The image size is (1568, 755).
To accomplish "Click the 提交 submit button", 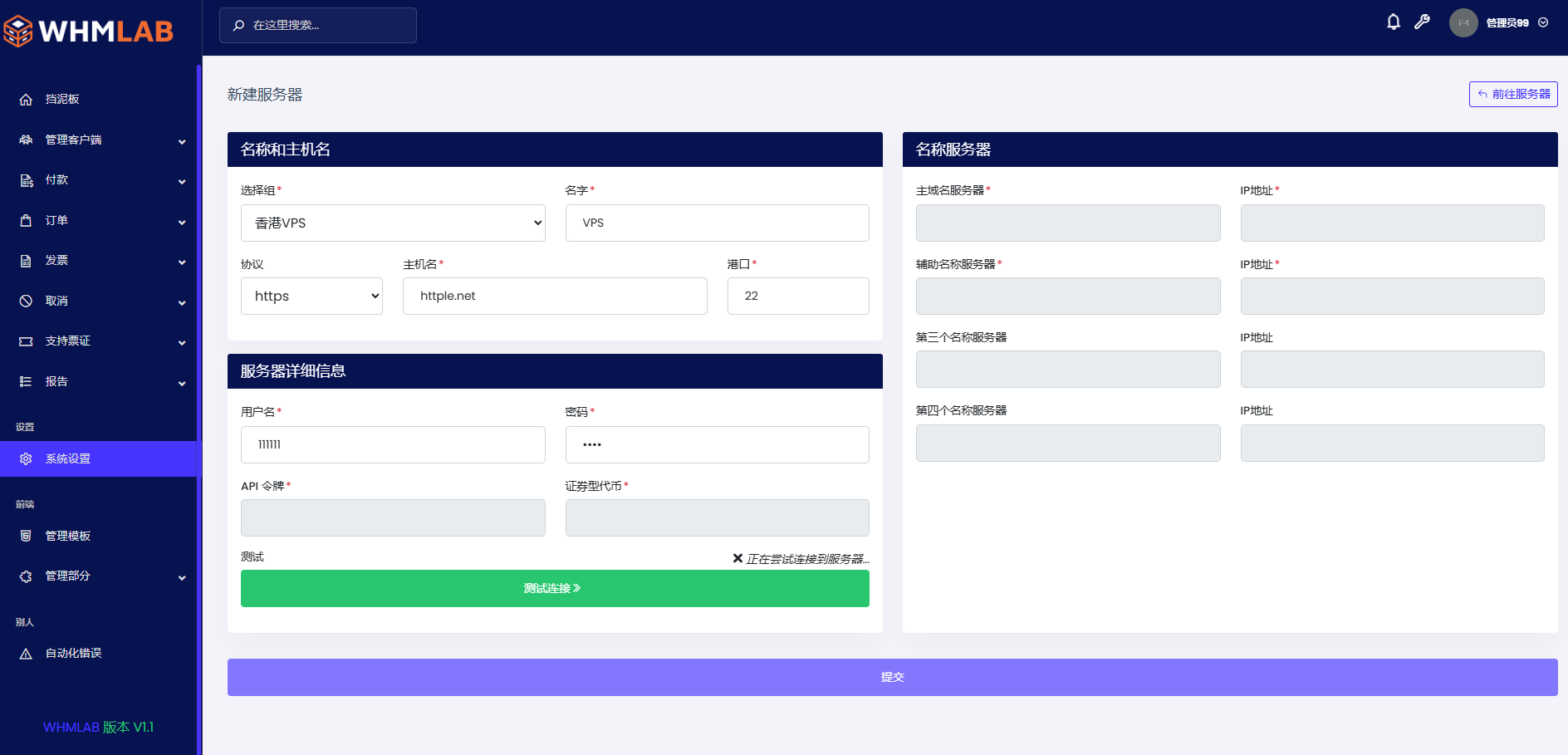I will pos(893,677).
